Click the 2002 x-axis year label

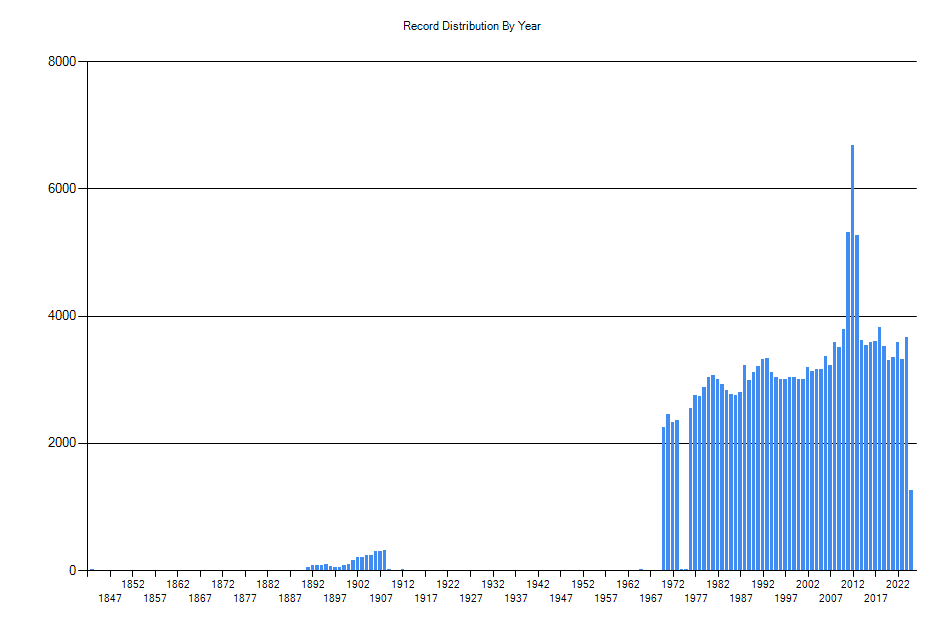pyautogui.click(x=807, y=584)
